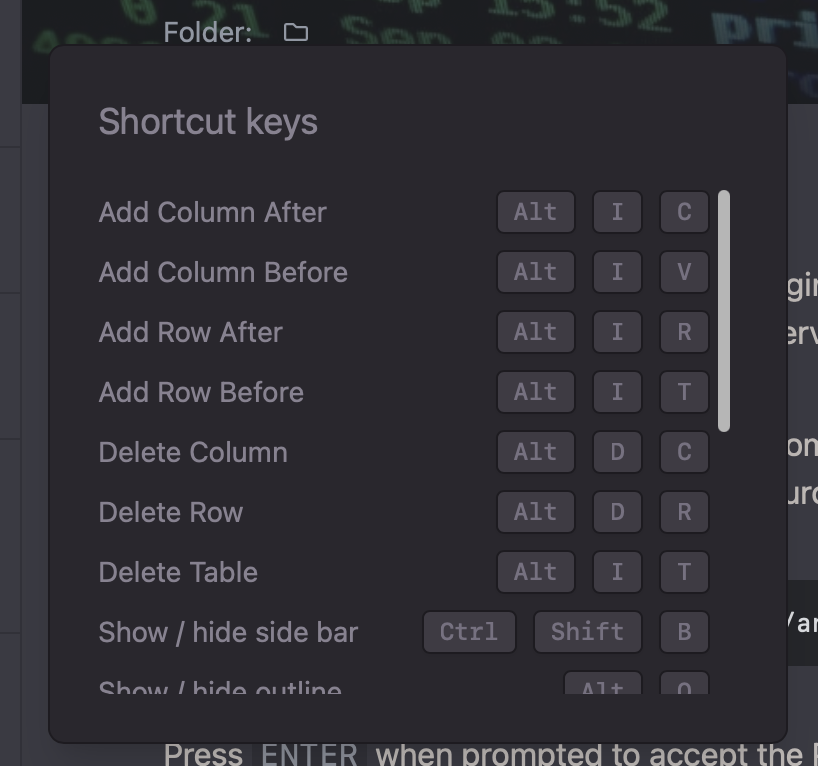Viewport: 818px width, 766px height.
Task: Click the Alt key badge for Add Column After
Action: 535,212
